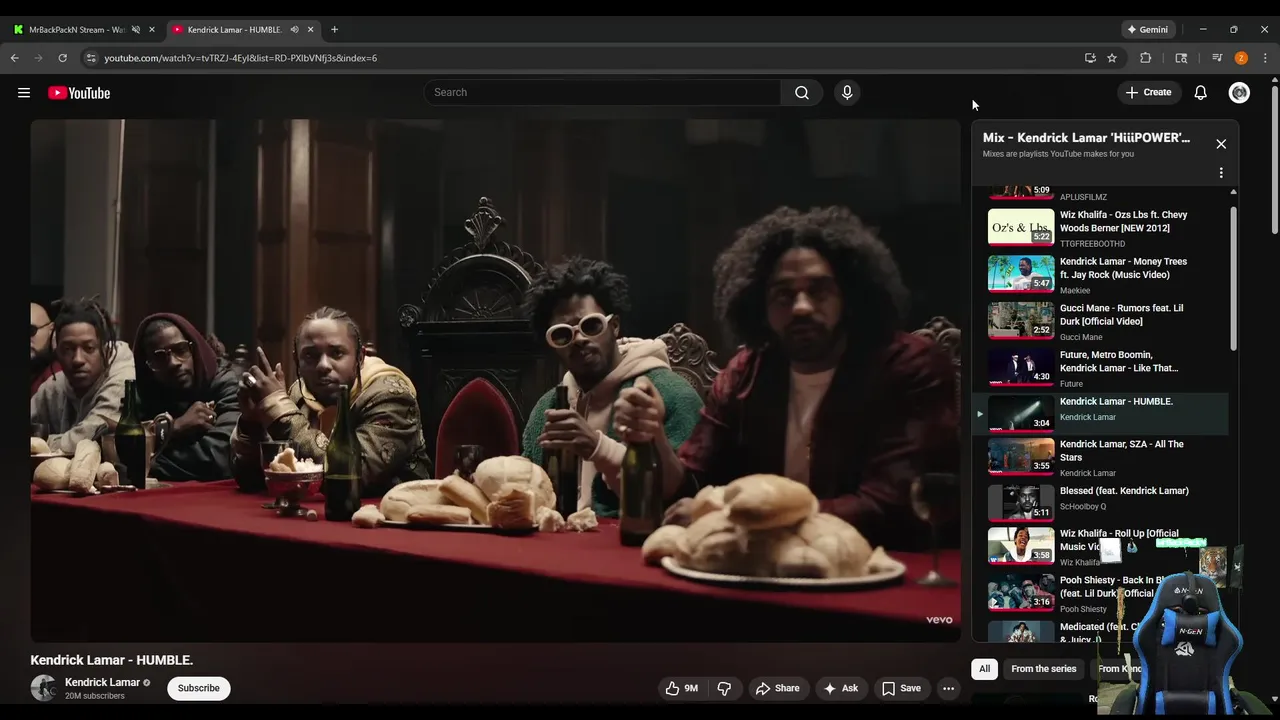Open Kendrick Lamar channel avatar
Screen dimensions: 1280x720
(x=43, y=688)
